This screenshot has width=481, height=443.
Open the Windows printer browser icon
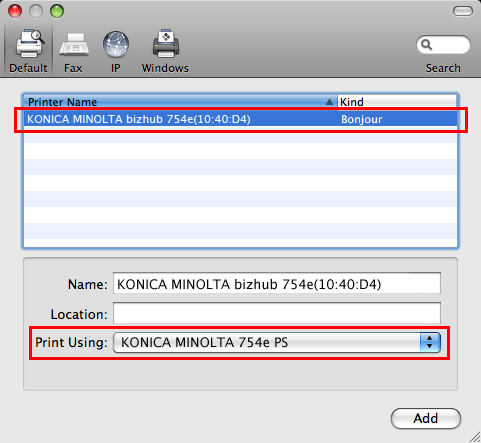coord(166,44)
